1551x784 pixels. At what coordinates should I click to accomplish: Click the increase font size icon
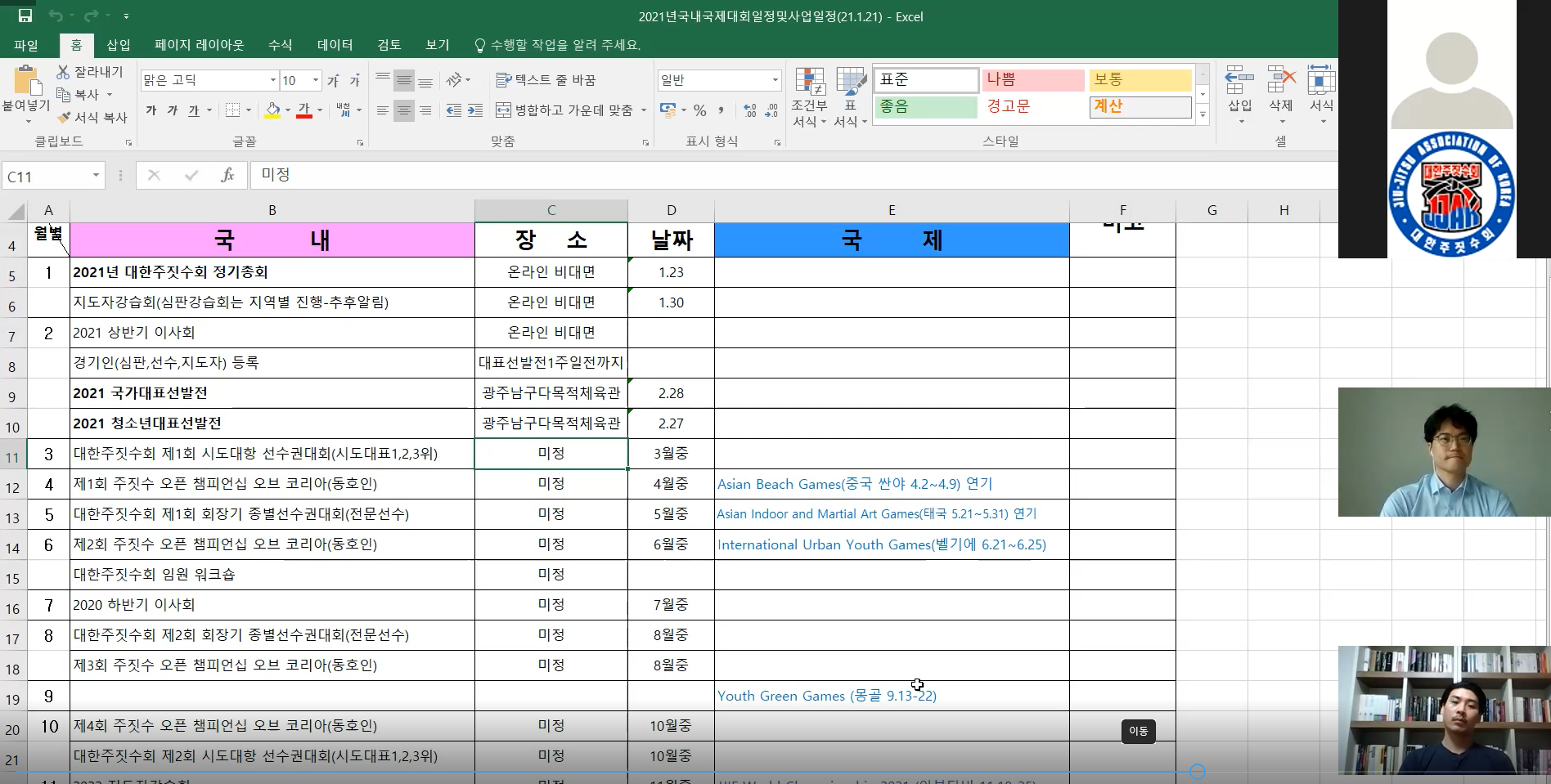coord(333,80)
